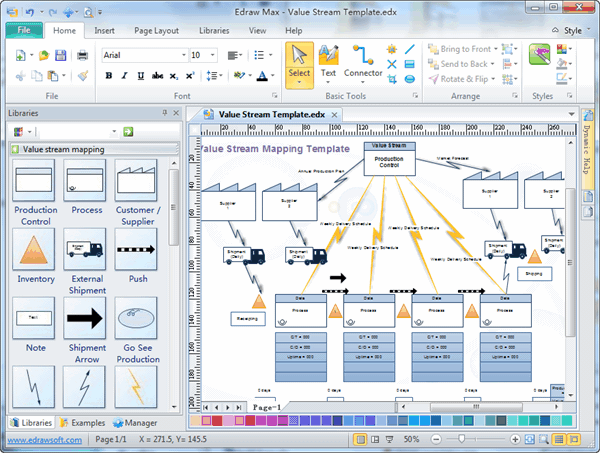Activate the Connector tool
The width and height of the screenshot is (600, 453).
click(x=363, y=60)
